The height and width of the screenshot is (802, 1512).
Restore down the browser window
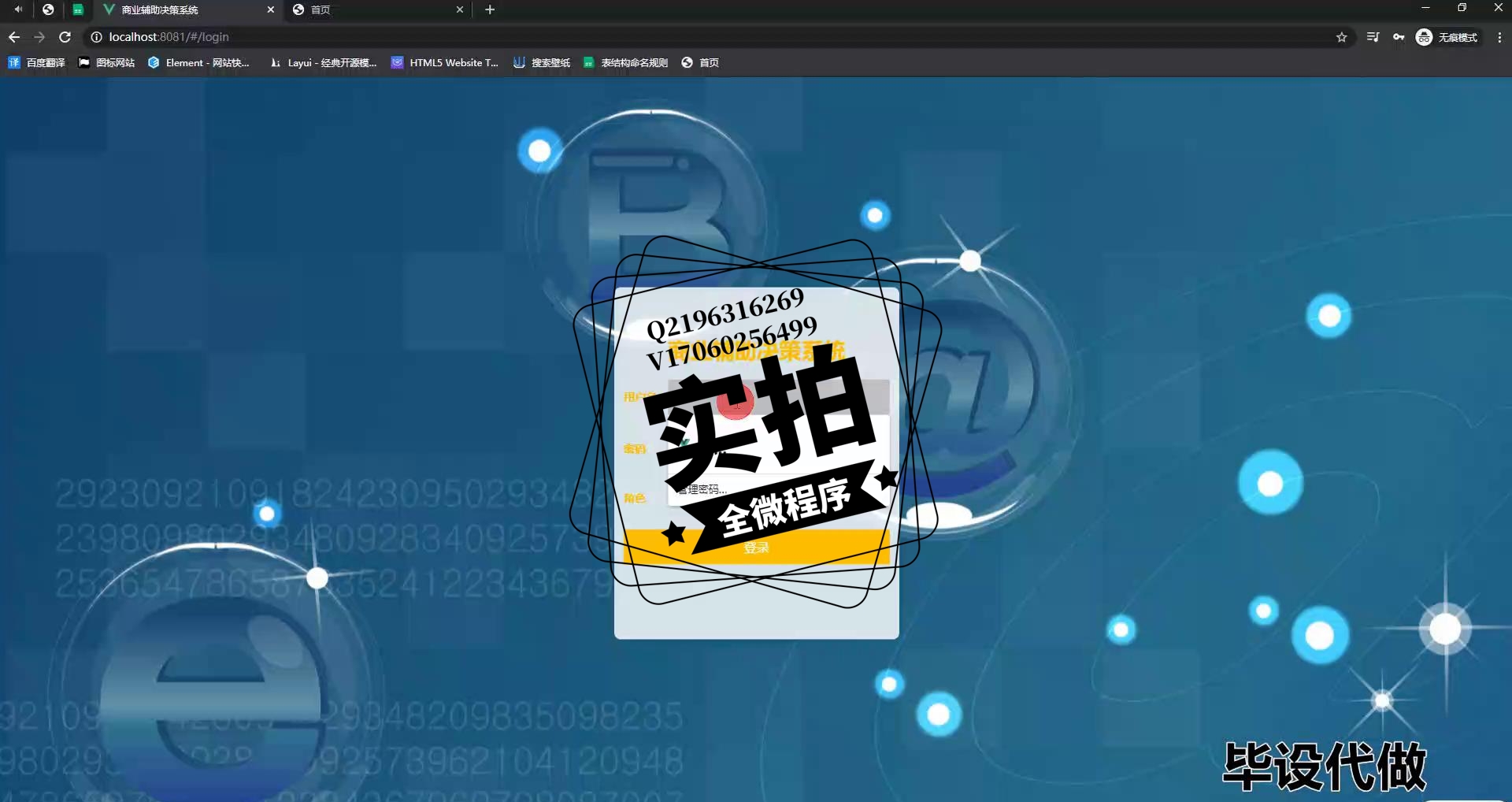click(x=1462, y=8)
